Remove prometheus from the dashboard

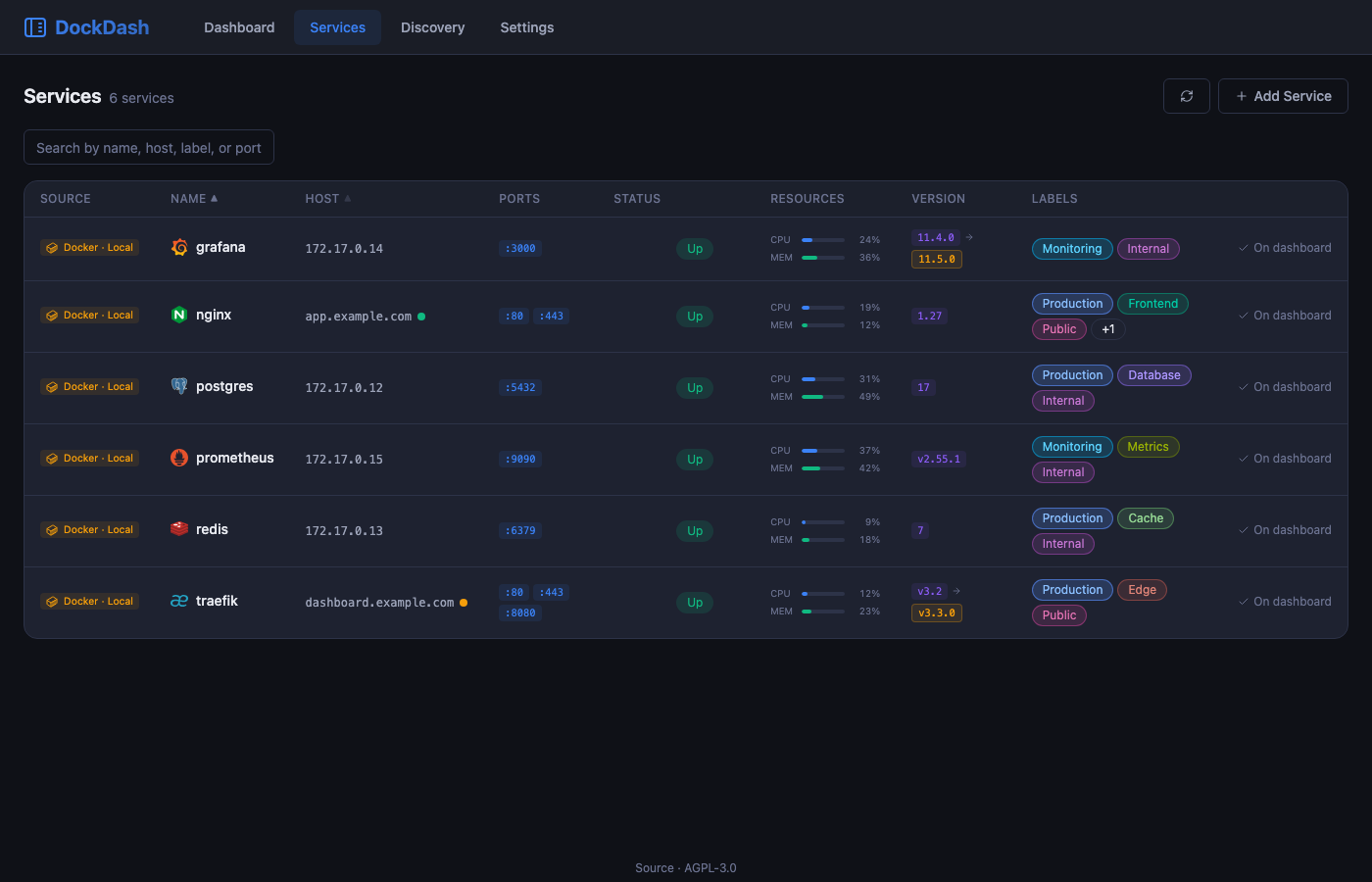1285,459
